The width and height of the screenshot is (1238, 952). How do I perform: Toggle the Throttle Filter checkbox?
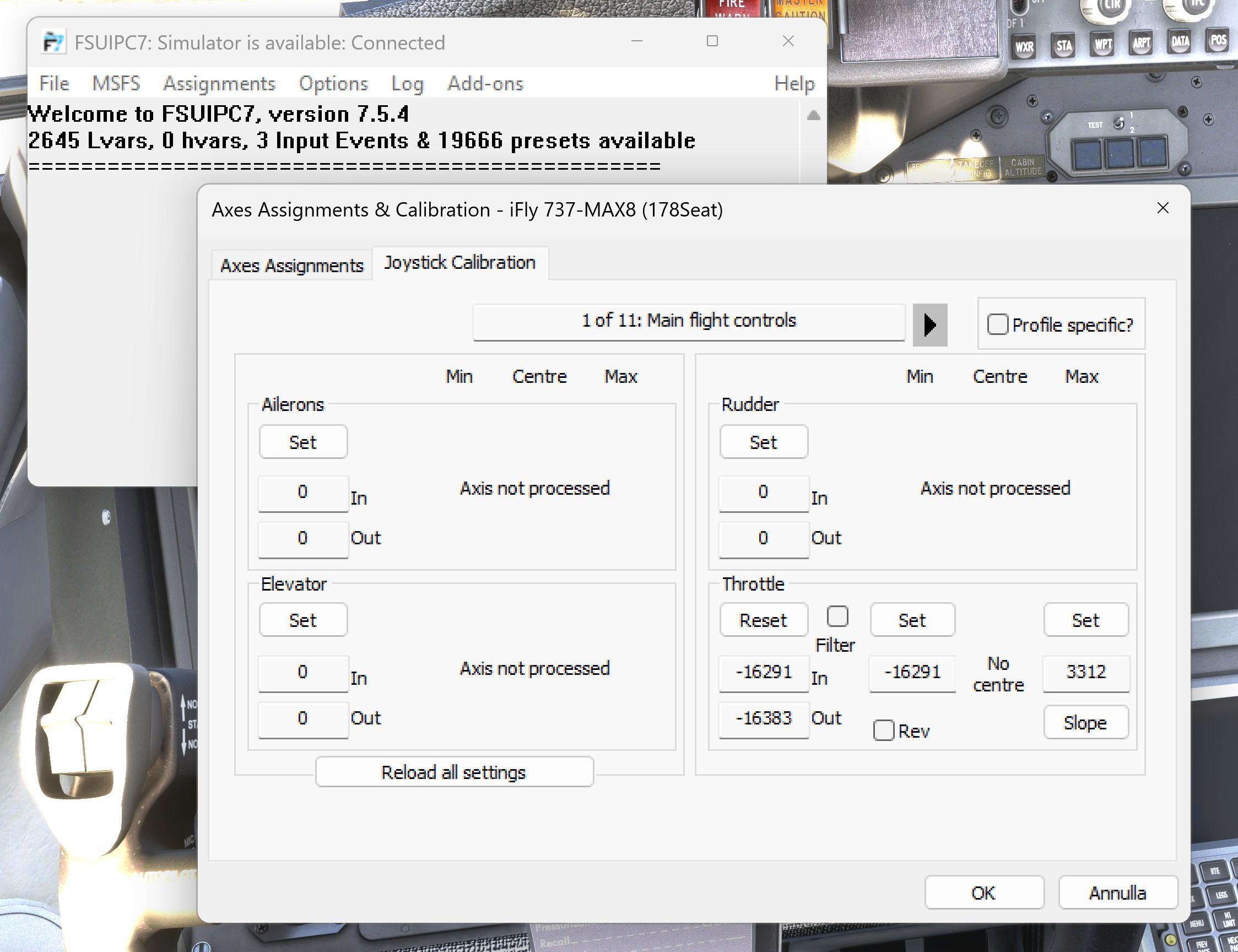click(x=837, y=616)
